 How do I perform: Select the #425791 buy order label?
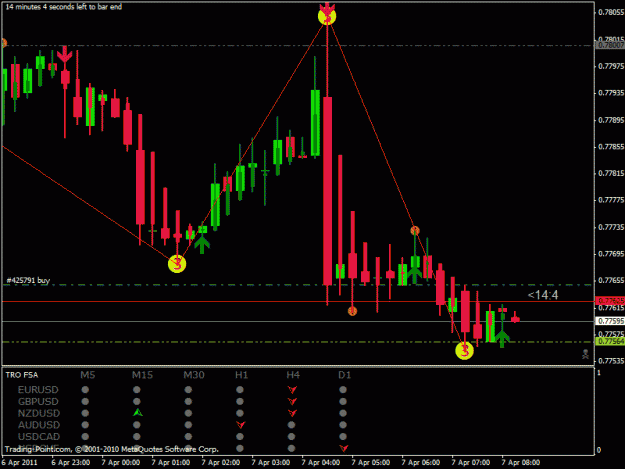(28, 280)
